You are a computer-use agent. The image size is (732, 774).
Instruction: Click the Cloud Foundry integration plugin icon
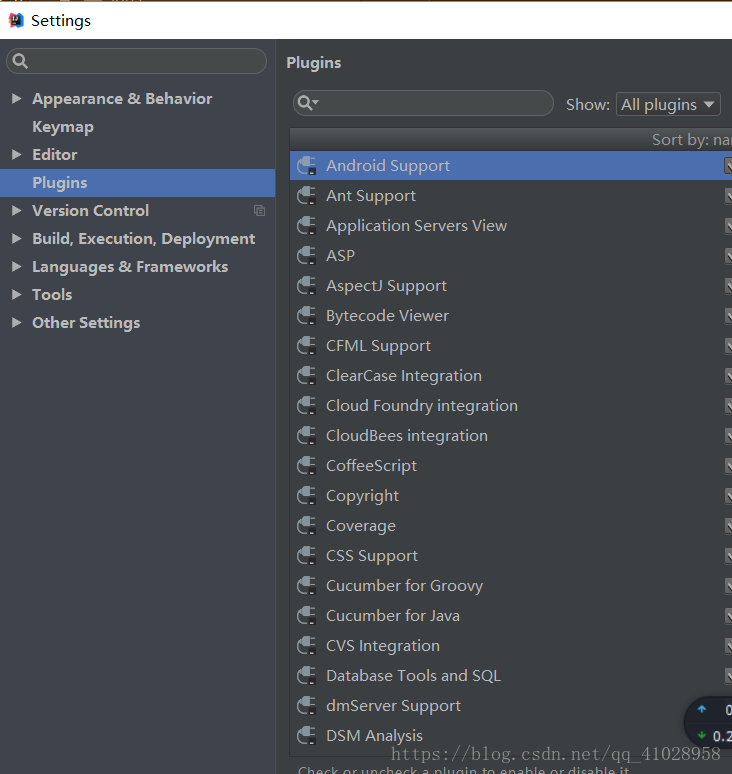(307, 406)
